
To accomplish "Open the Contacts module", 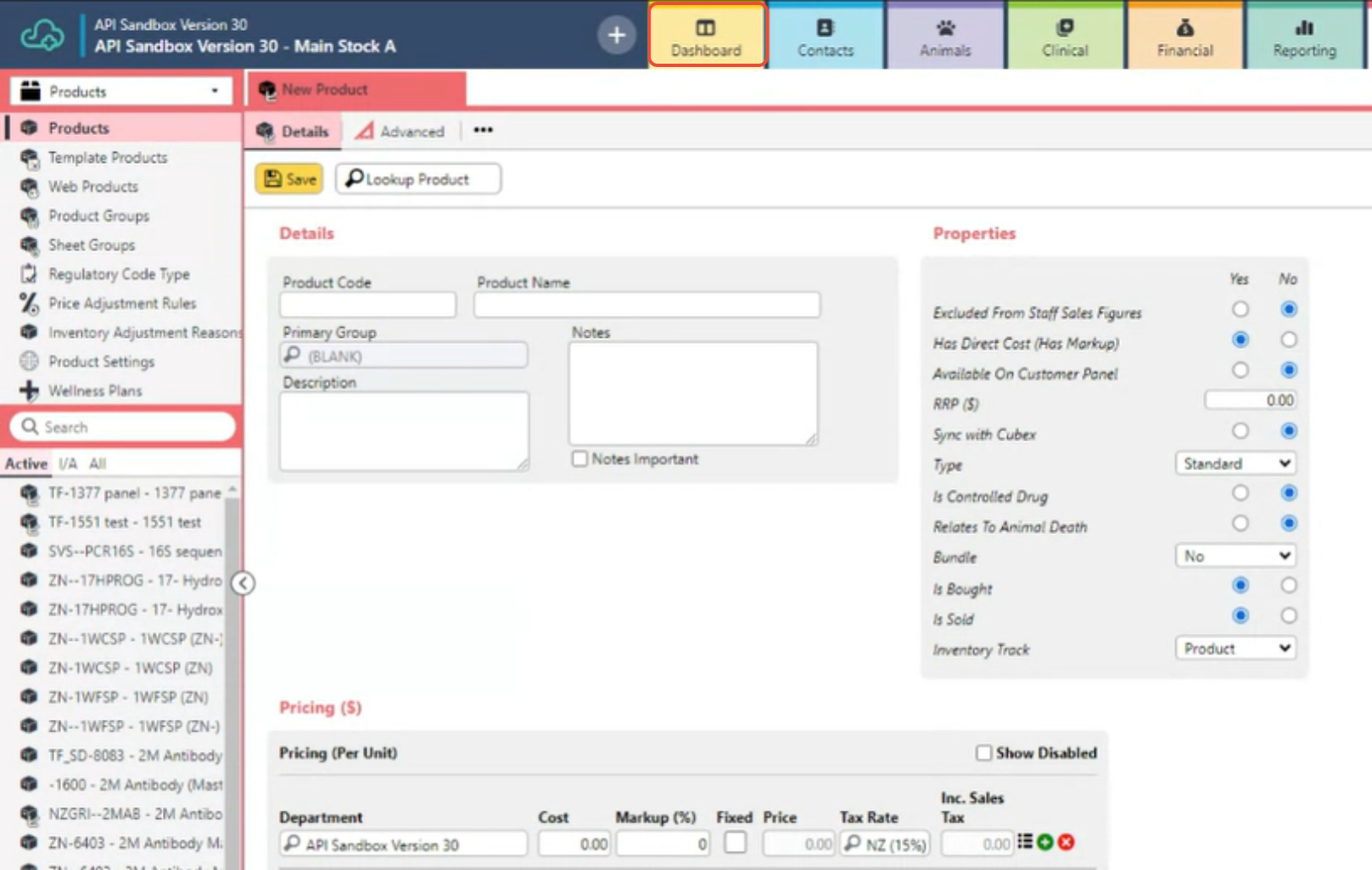I will pyautogui.click(x=824, y=35).
